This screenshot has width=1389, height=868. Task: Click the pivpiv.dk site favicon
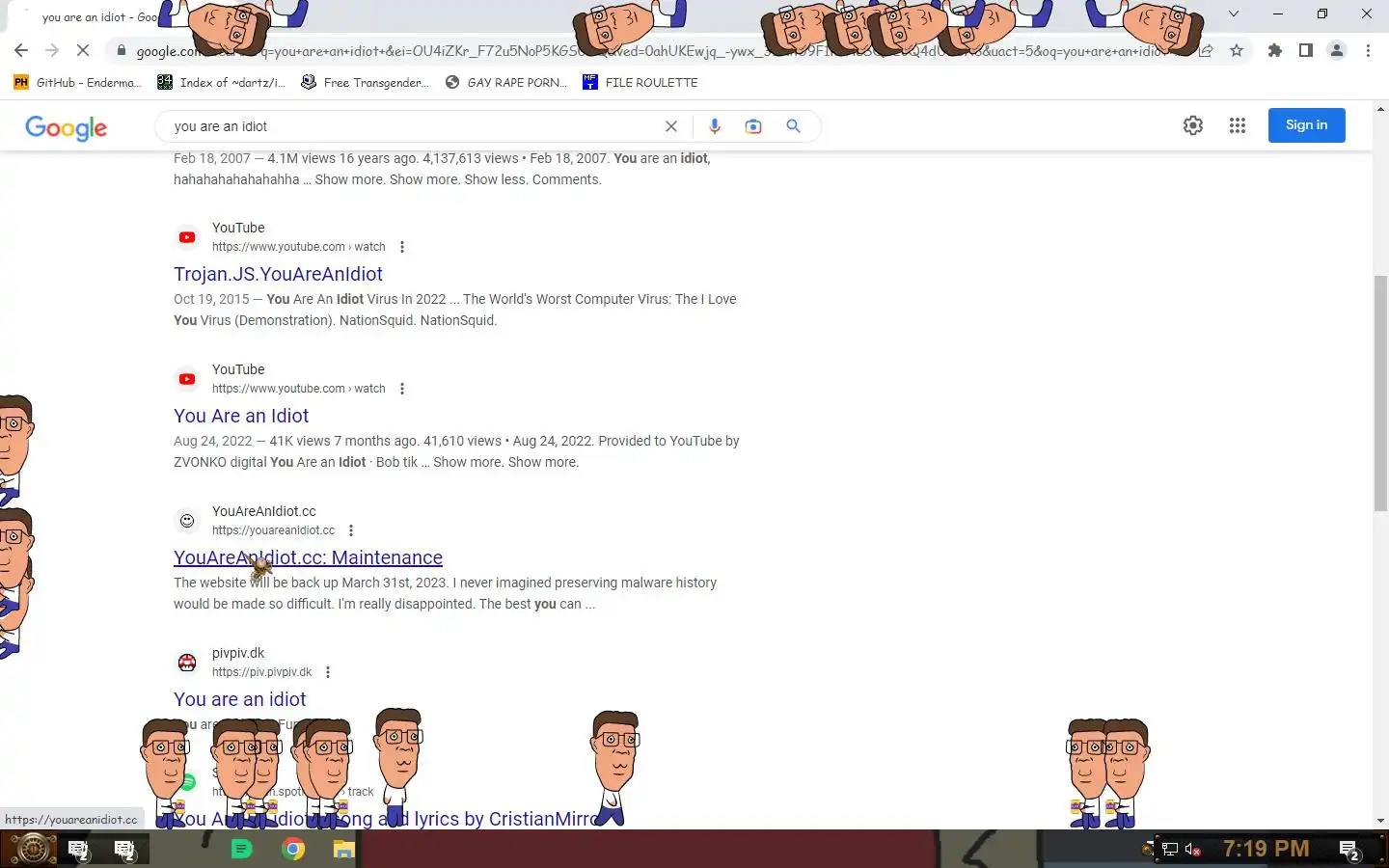(187, 663)
